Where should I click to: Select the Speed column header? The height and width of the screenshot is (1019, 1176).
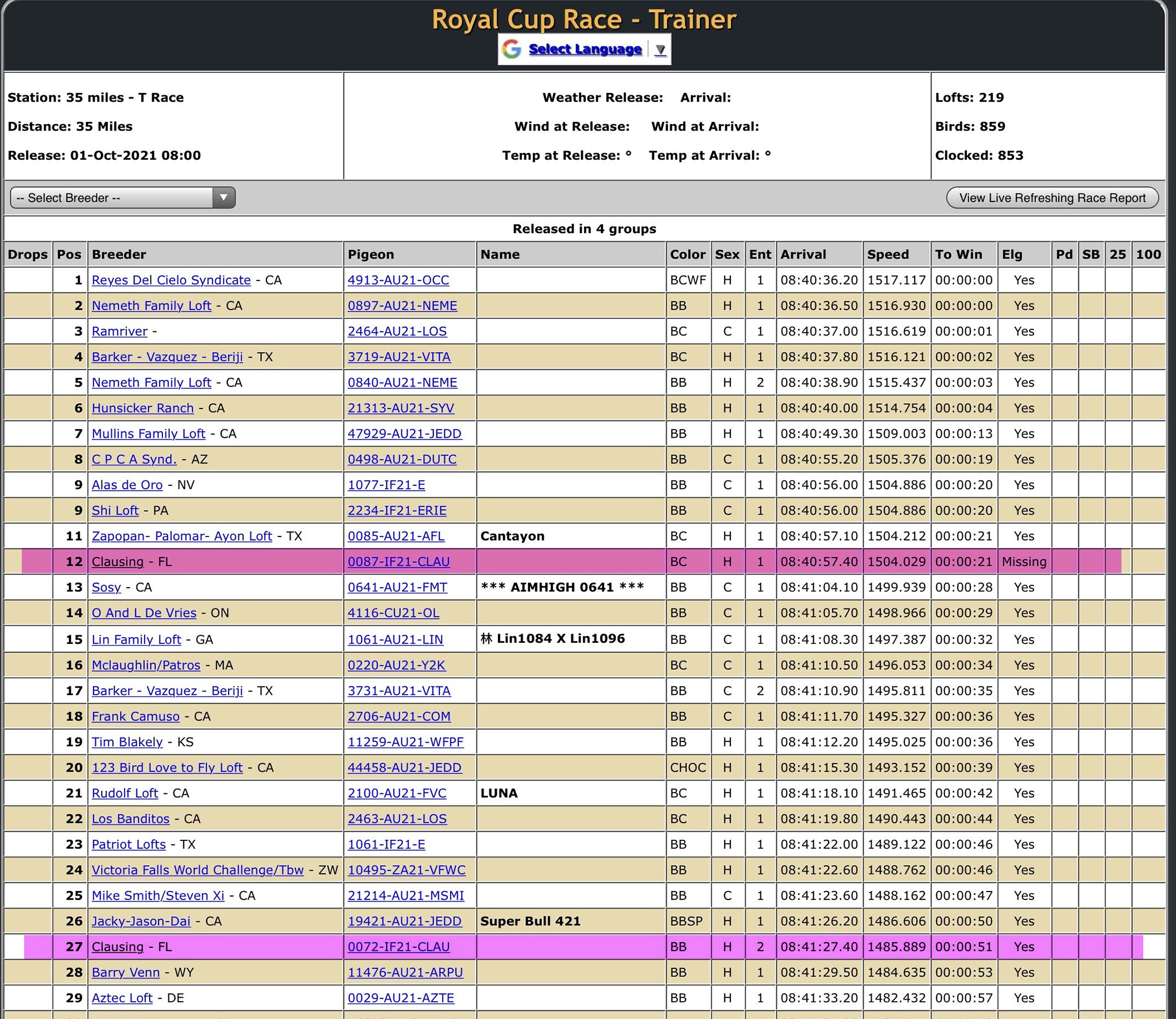888,254
